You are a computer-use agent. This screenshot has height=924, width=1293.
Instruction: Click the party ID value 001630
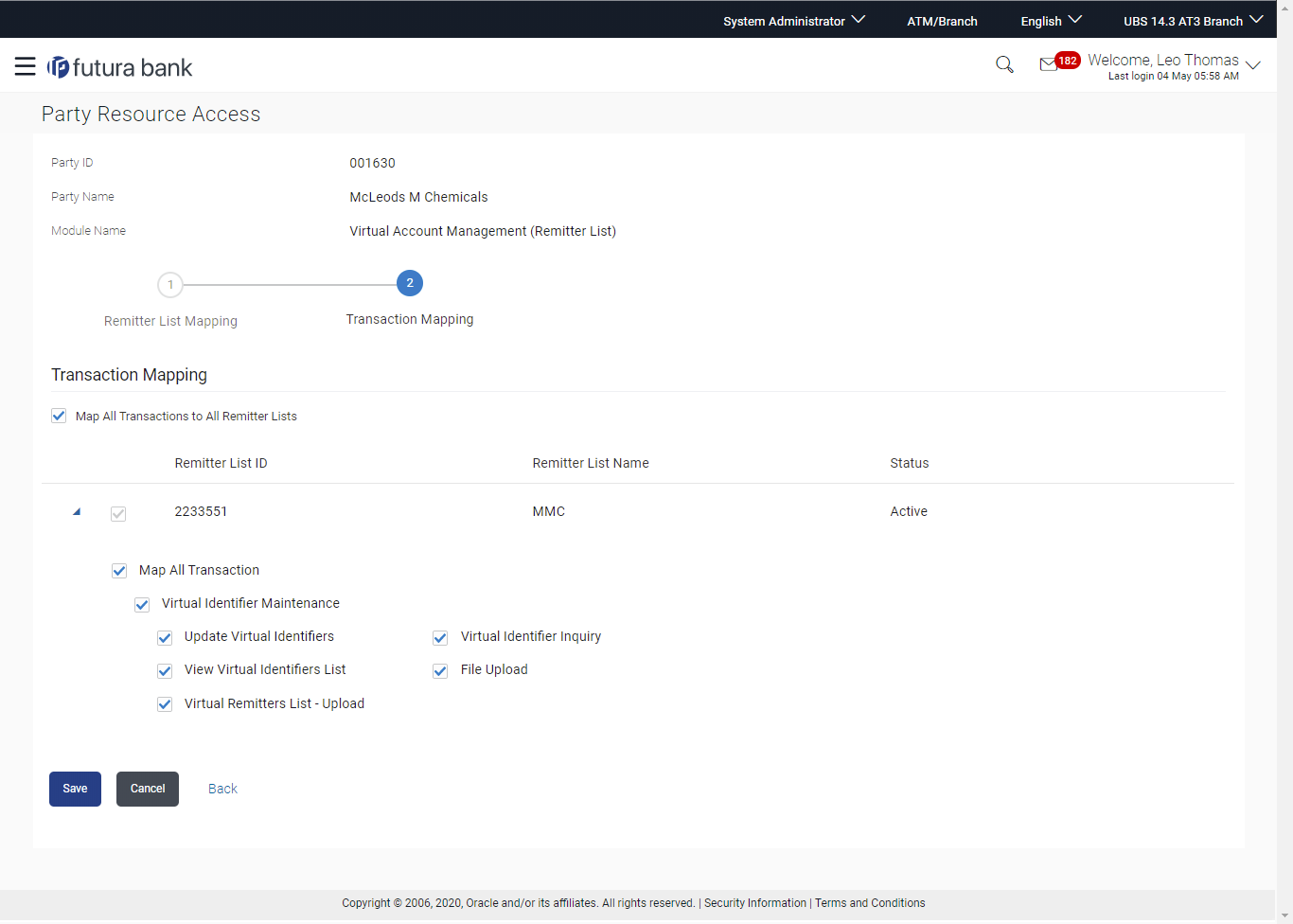click(373, 163)
